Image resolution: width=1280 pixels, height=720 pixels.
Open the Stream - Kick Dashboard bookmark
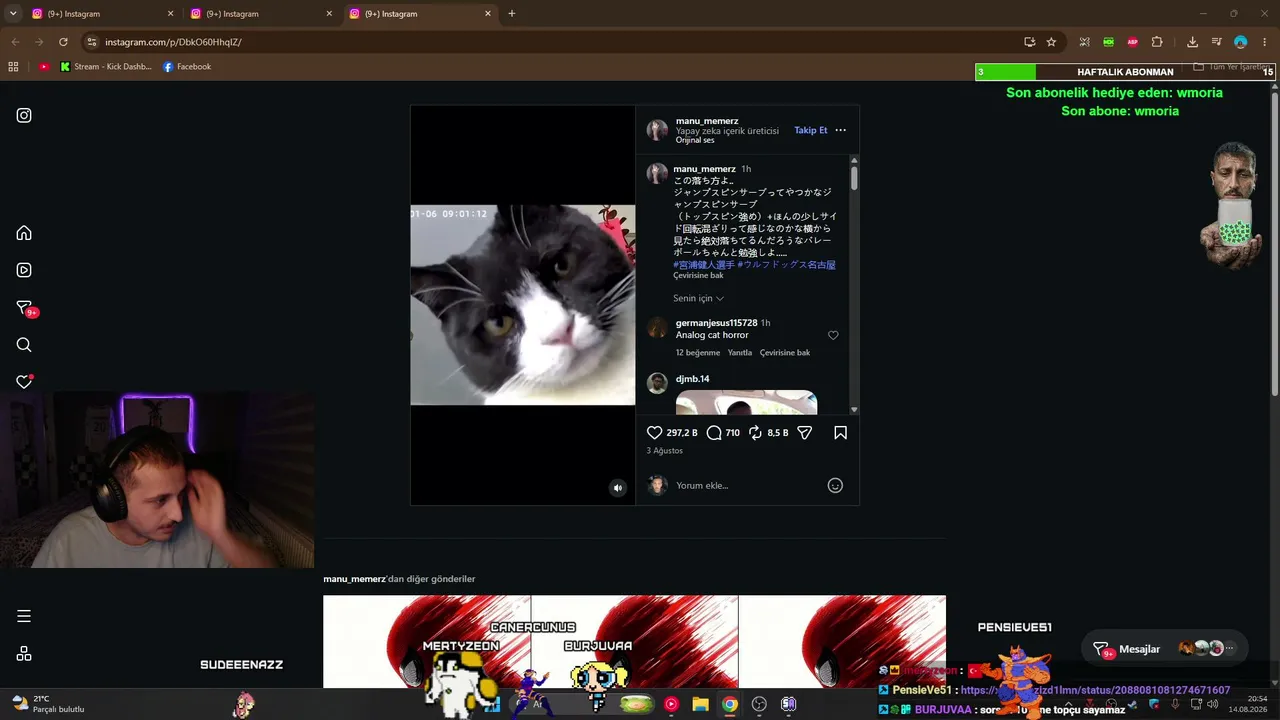pyautogui.click(x=106, y=67)
